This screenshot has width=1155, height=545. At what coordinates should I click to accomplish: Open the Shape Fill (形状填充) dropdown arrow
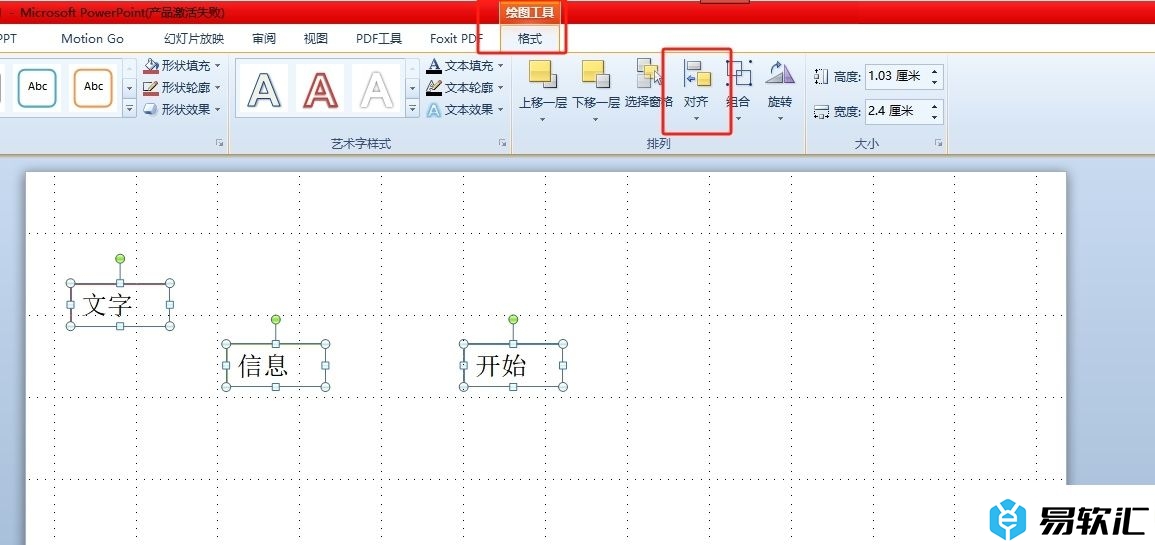pyautogui.click(x=217, y=66)
